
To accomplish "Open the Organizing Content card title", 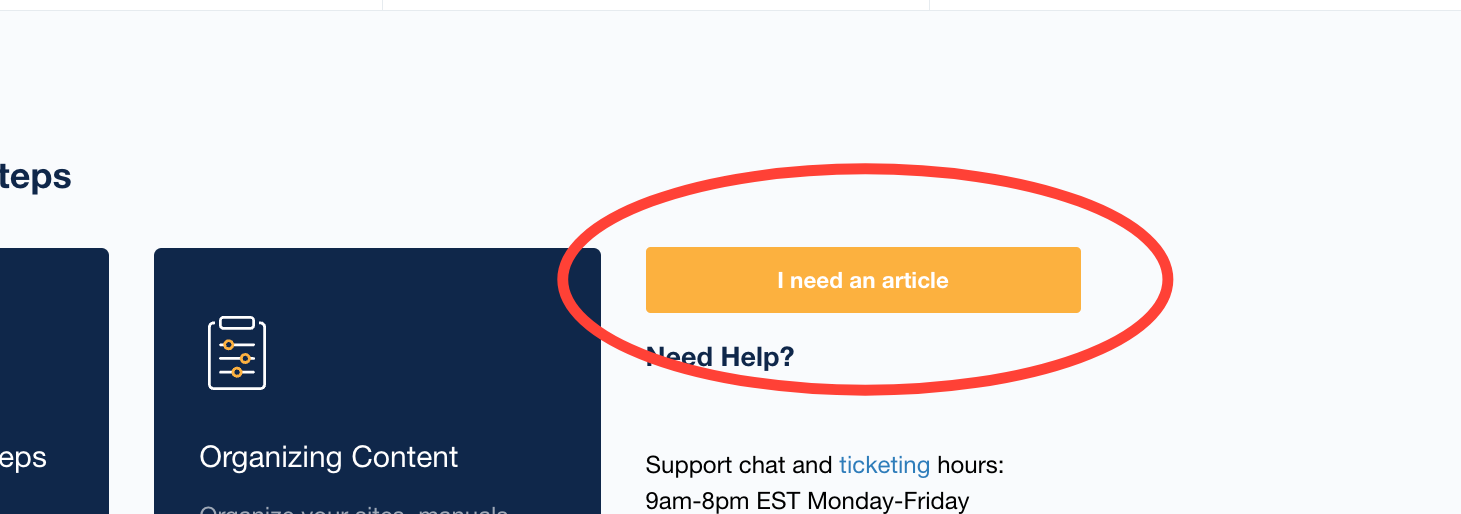I will coord(328,457).
